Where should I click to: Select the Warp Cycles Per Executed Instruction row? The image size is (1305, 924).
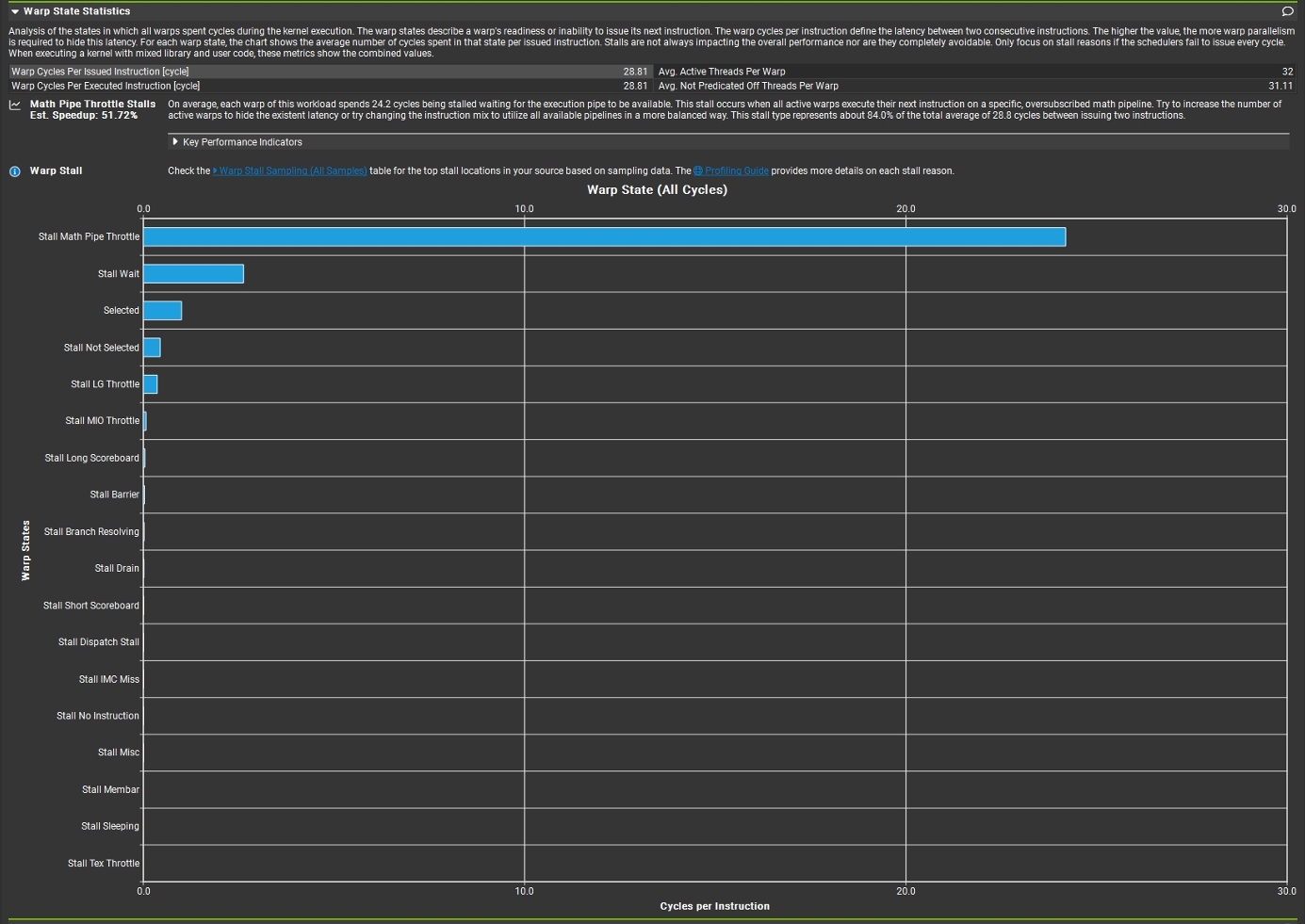(330, 86)
